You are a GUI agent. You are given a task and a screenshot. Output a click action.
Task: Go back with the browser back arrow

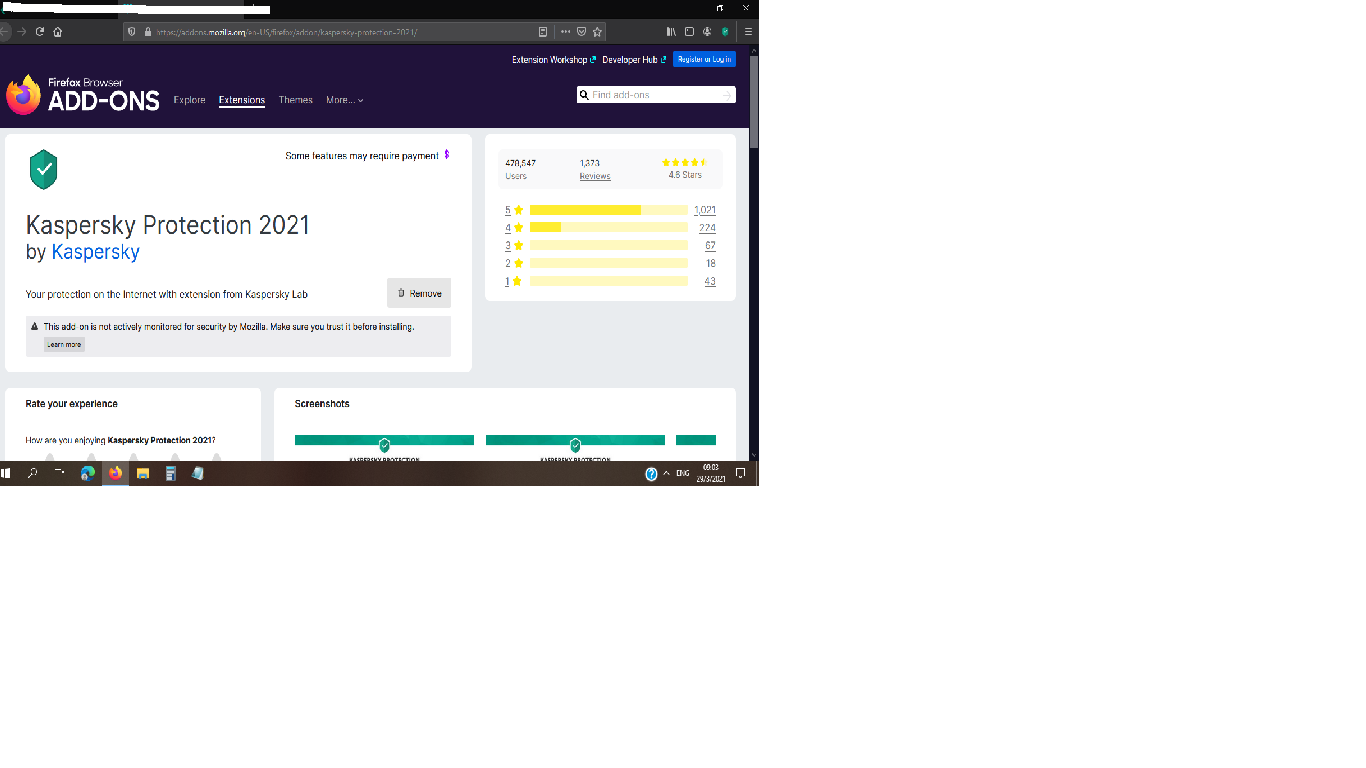[4, 32]
